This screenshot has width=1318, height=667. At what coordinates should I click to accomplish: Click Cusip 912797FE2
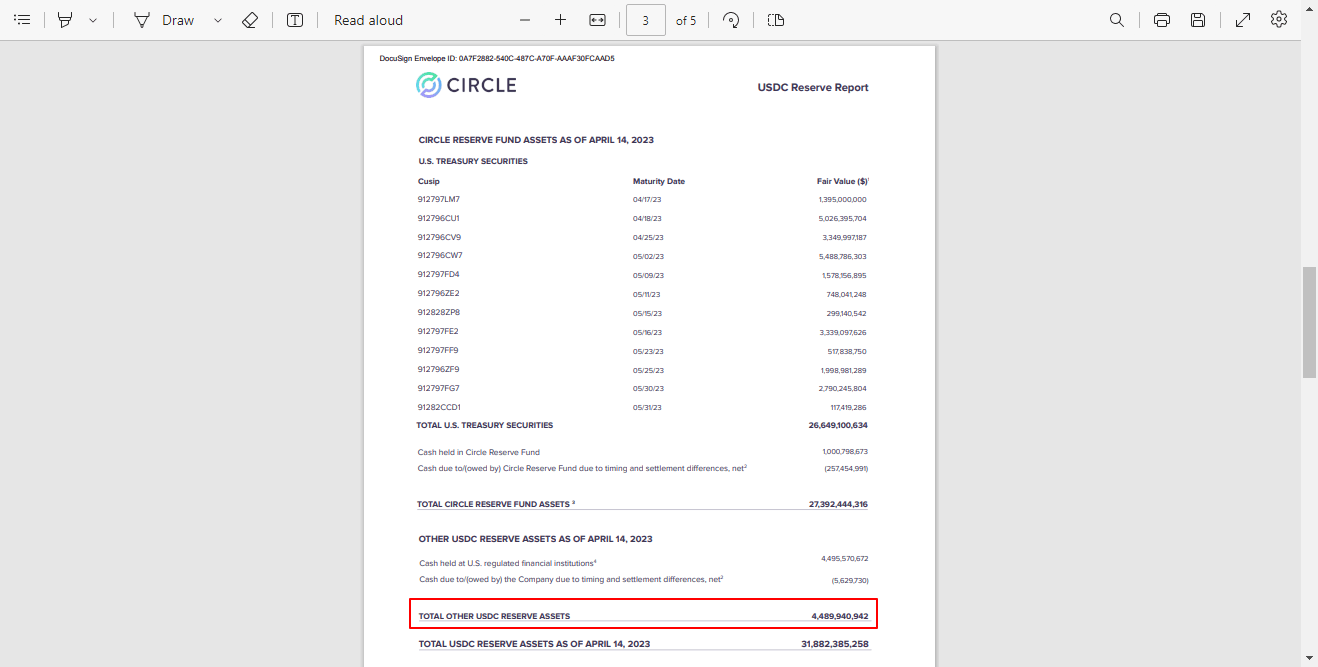click(438, 331)
